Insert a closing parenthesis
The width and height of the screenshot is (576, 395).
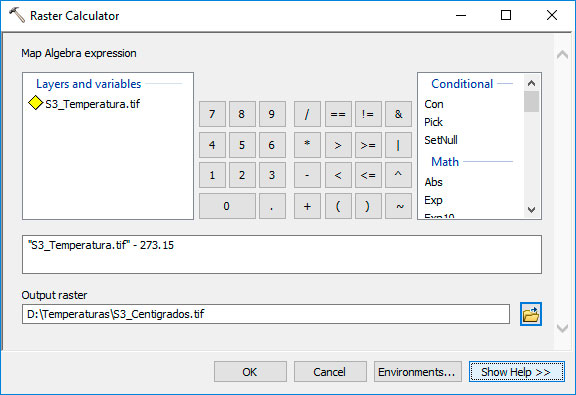coord(368,206)
